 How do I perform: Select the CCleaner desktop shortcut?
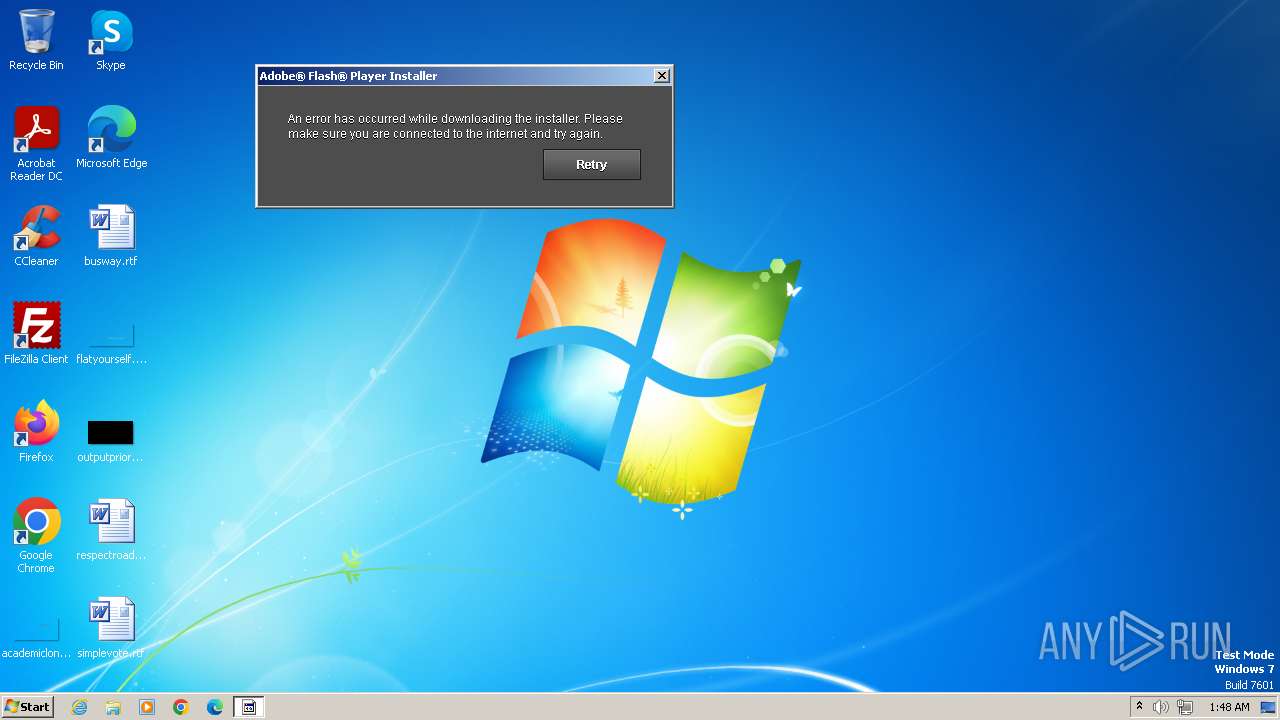click(x=36, y=236)
